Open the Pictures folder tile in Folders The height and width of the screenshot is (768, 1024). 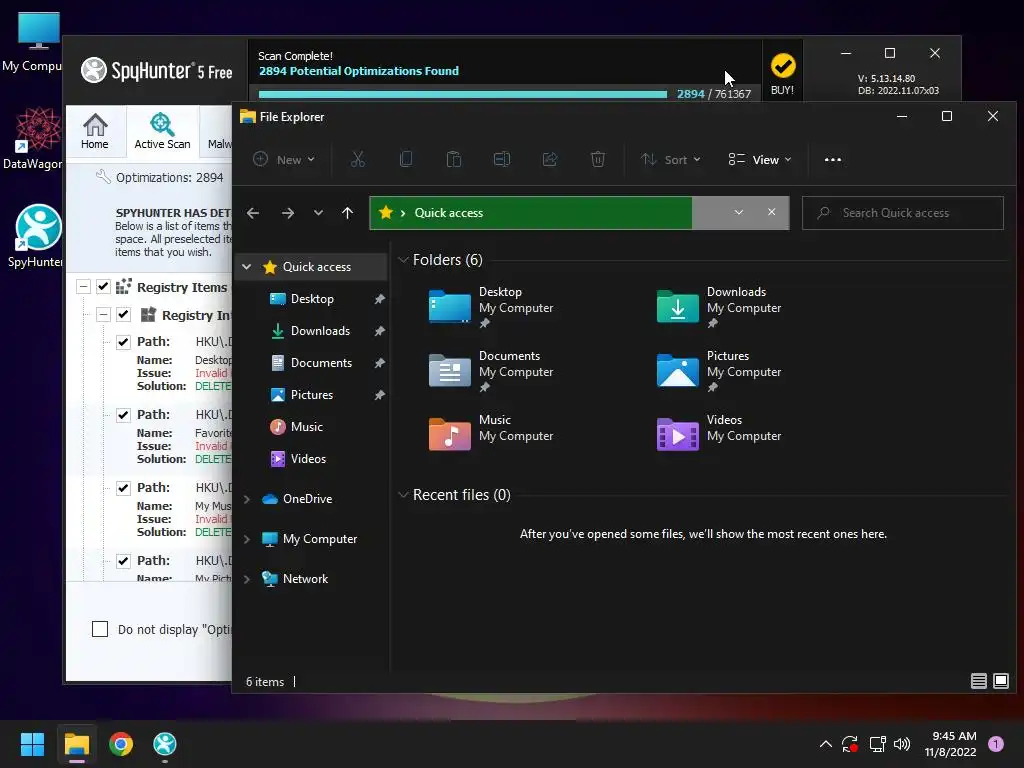point(719,371)
